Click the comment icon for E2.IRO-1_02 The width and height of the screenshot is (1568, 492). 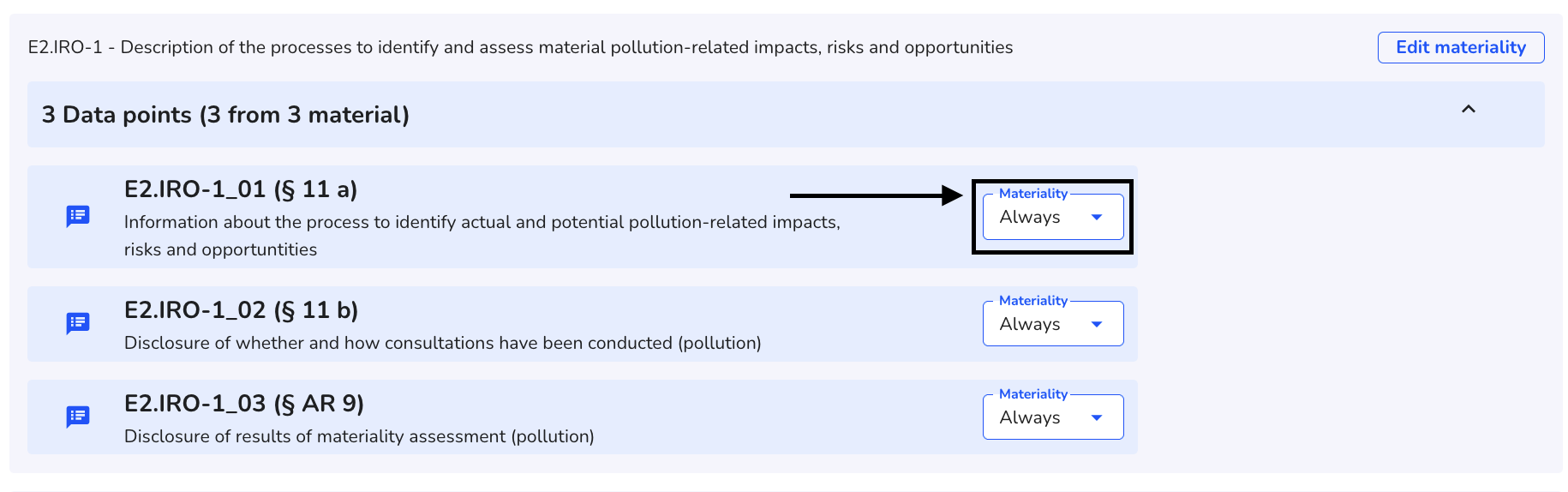pyautogui.click(x=78, y=323)
